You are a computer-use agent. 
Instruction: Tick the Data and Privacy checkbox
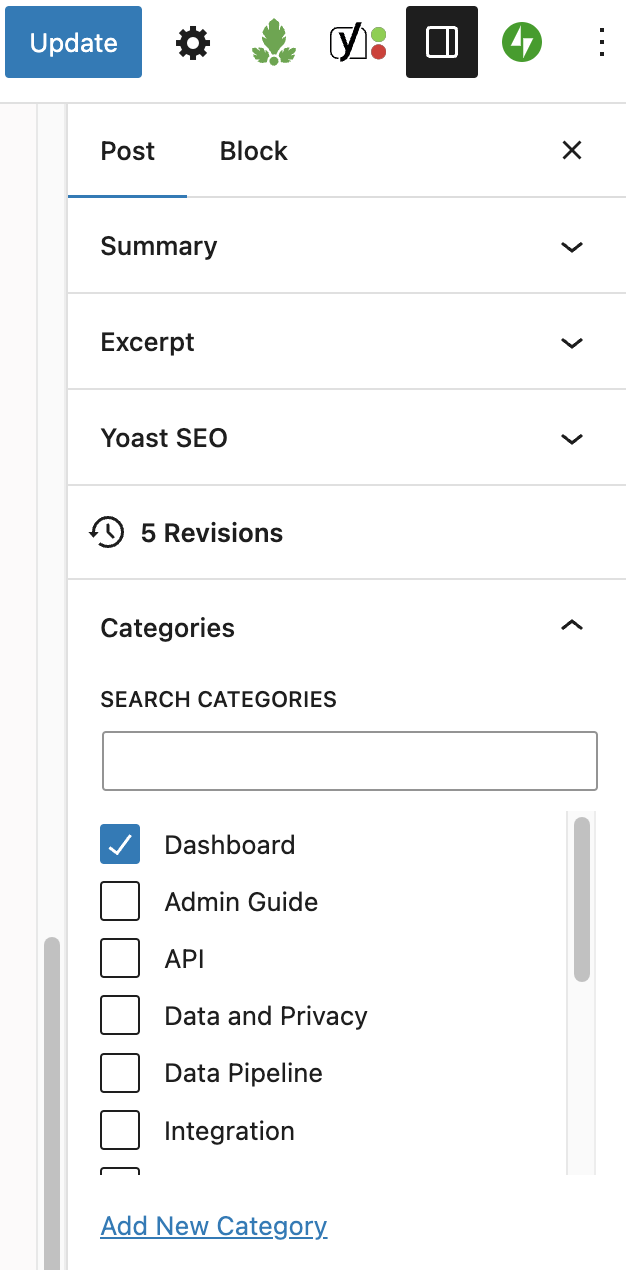click(120, 1017)
